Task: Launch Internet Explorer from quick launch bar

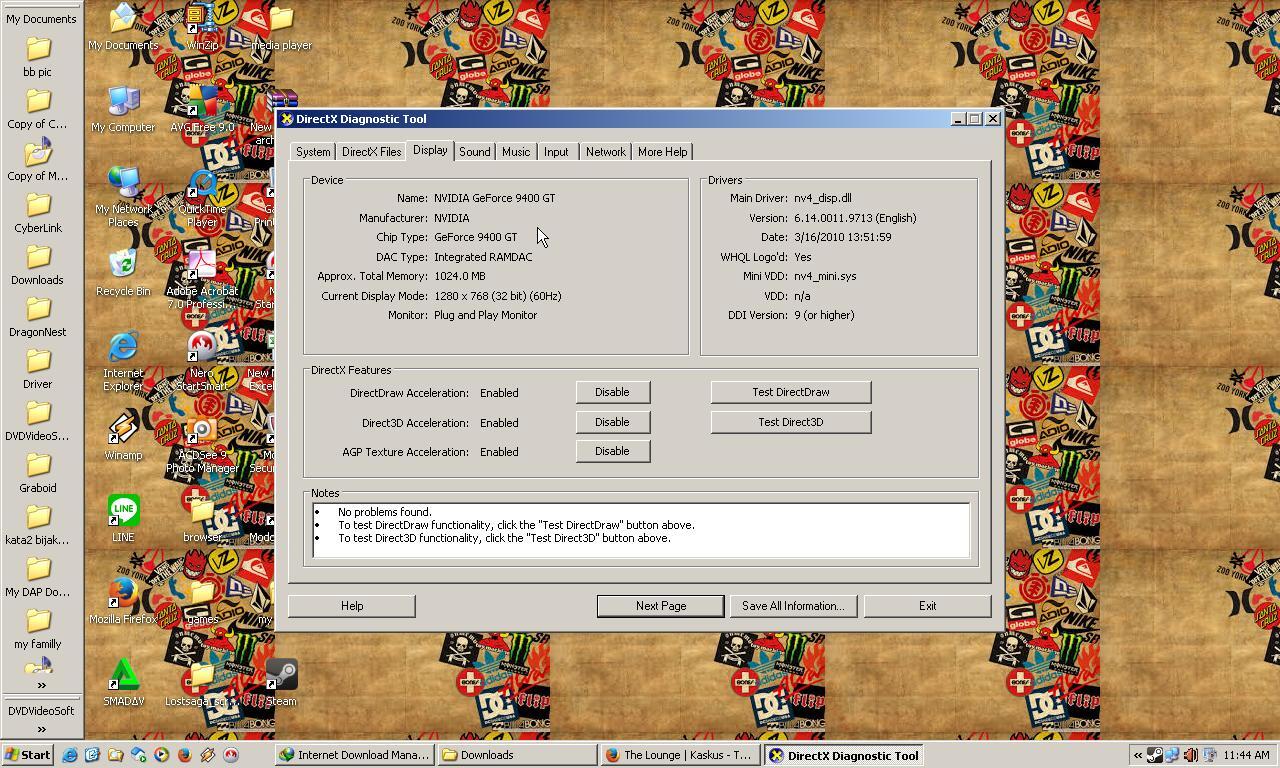Action: click(x=69, y=755)
